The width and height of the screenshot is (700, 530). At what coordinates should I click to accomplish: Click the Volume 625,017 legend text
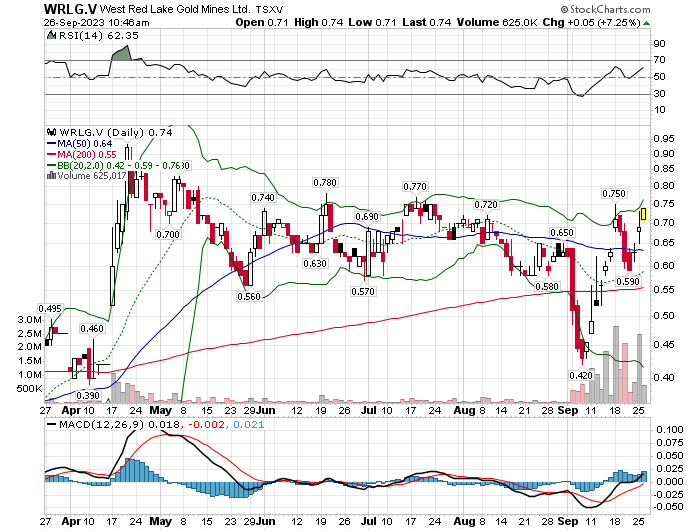pos(92,175)
